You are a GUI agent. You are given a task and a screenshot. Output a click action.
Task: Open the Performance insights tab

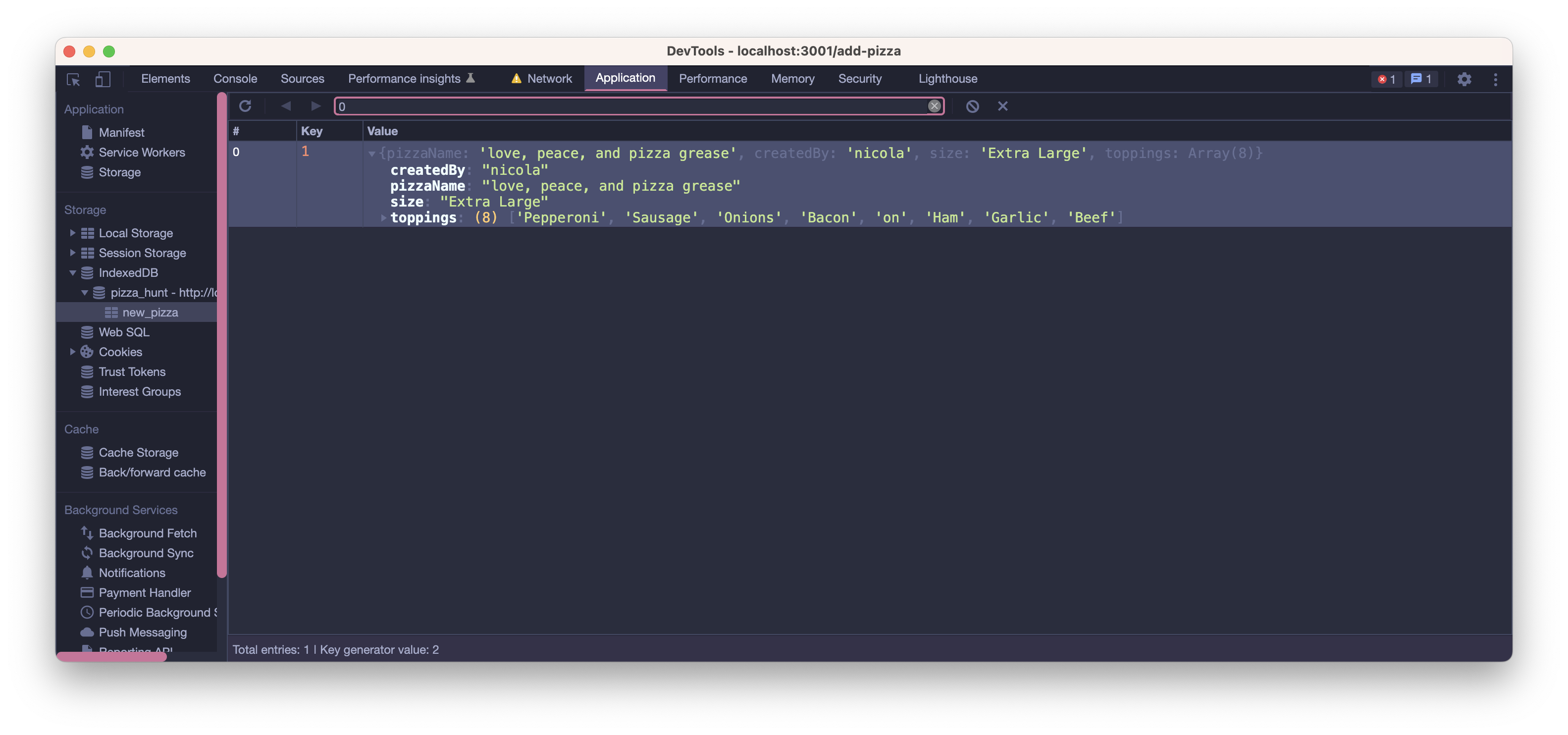click(411, 79)
